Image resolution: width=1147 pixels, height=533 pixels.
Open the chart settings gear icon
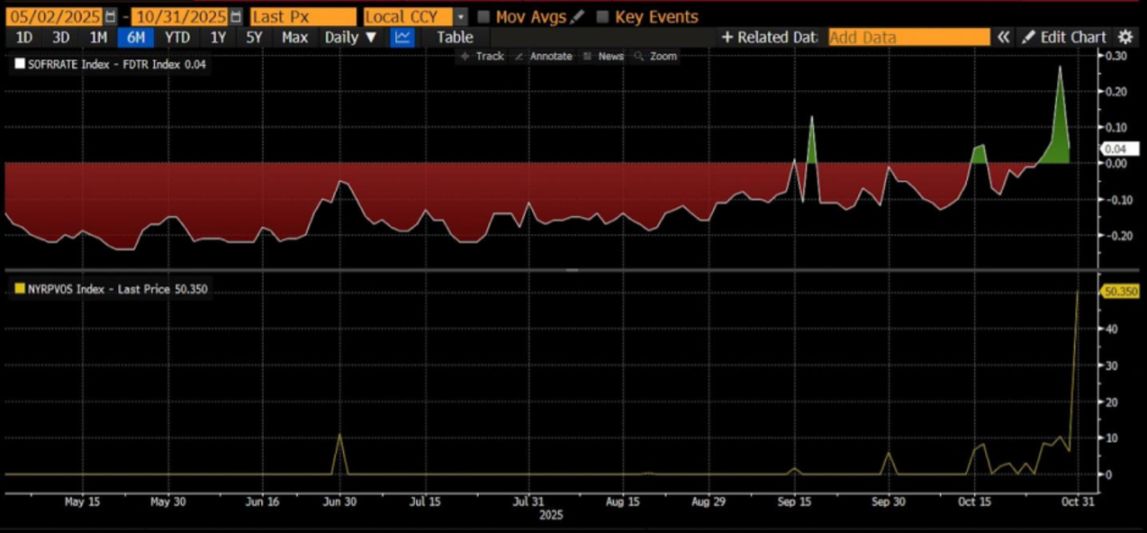click(1126, 37)
